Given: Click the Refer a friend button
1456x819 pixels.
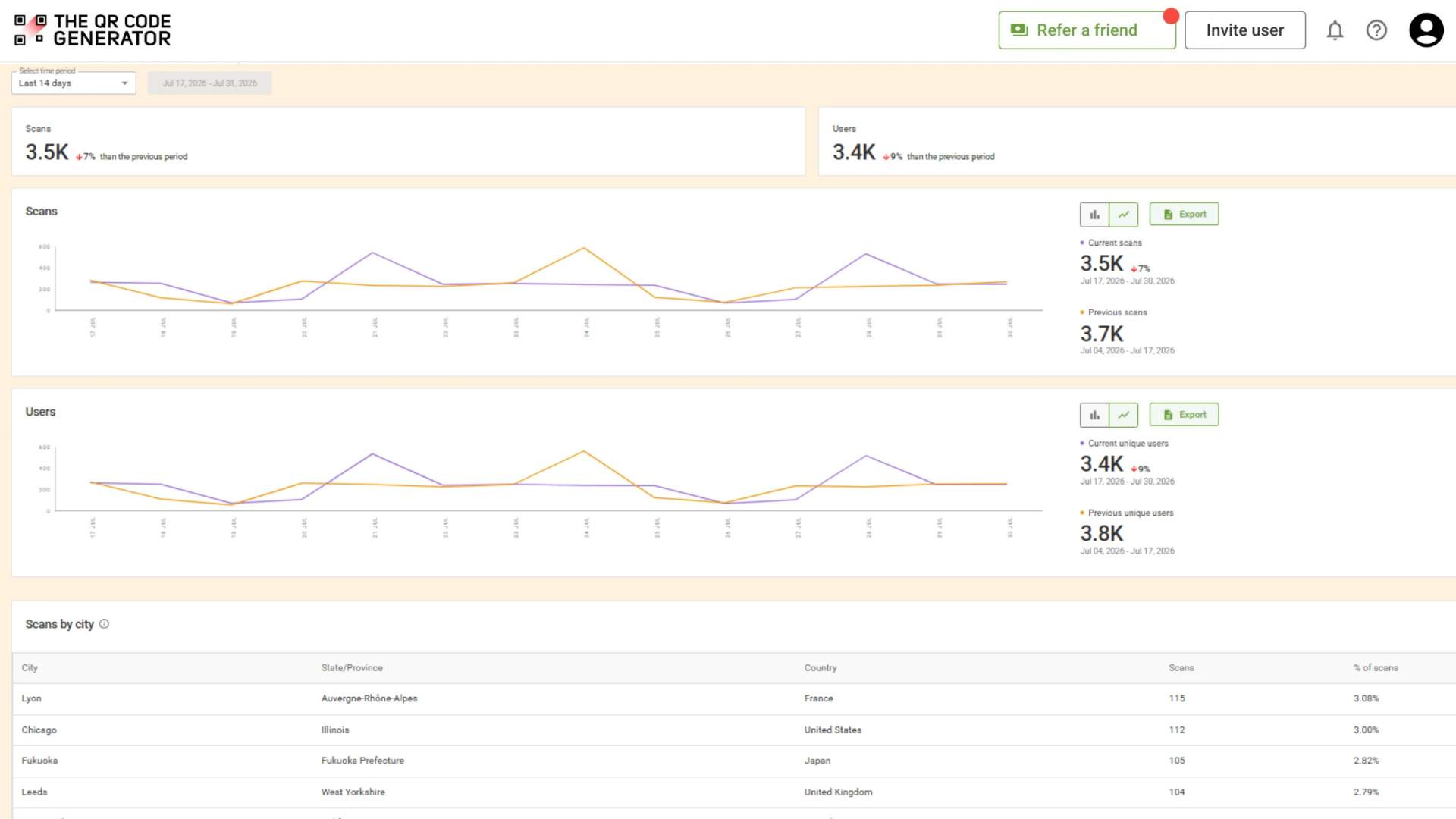Looking at the screenshot, I should [1087, 30].
